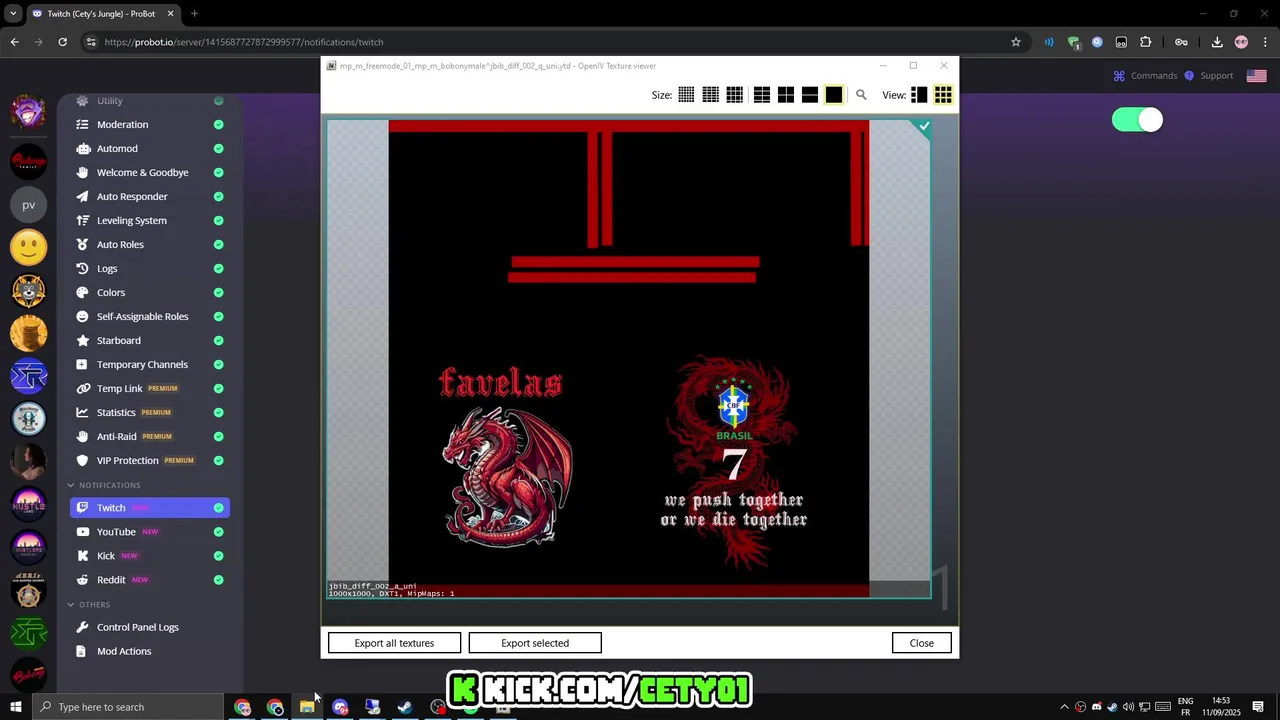Bookmark this page with the star icon
The image size is (1280, 720).
tap(1016, 42)
